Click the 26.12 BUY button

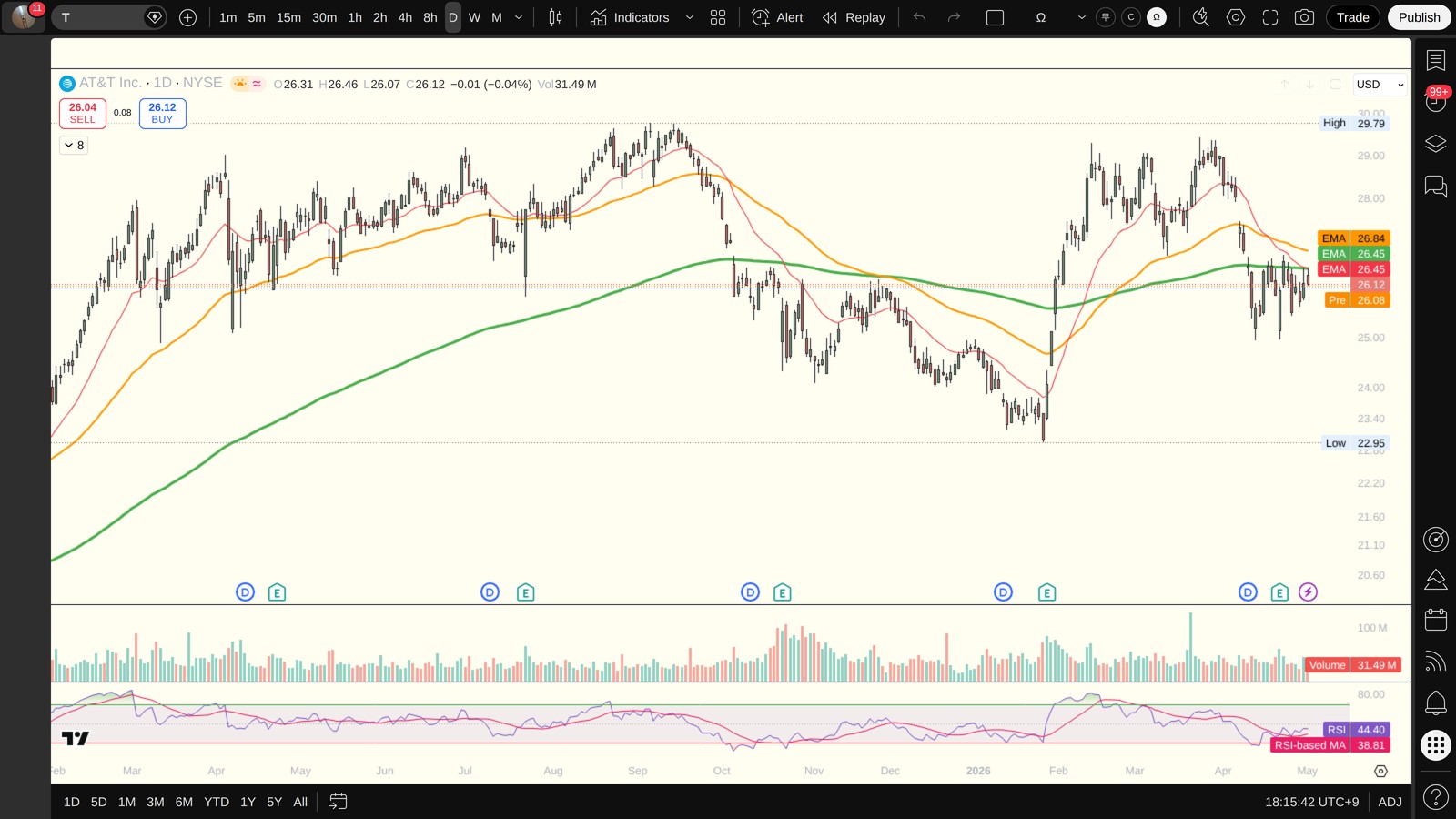click(x=162, y=113)
